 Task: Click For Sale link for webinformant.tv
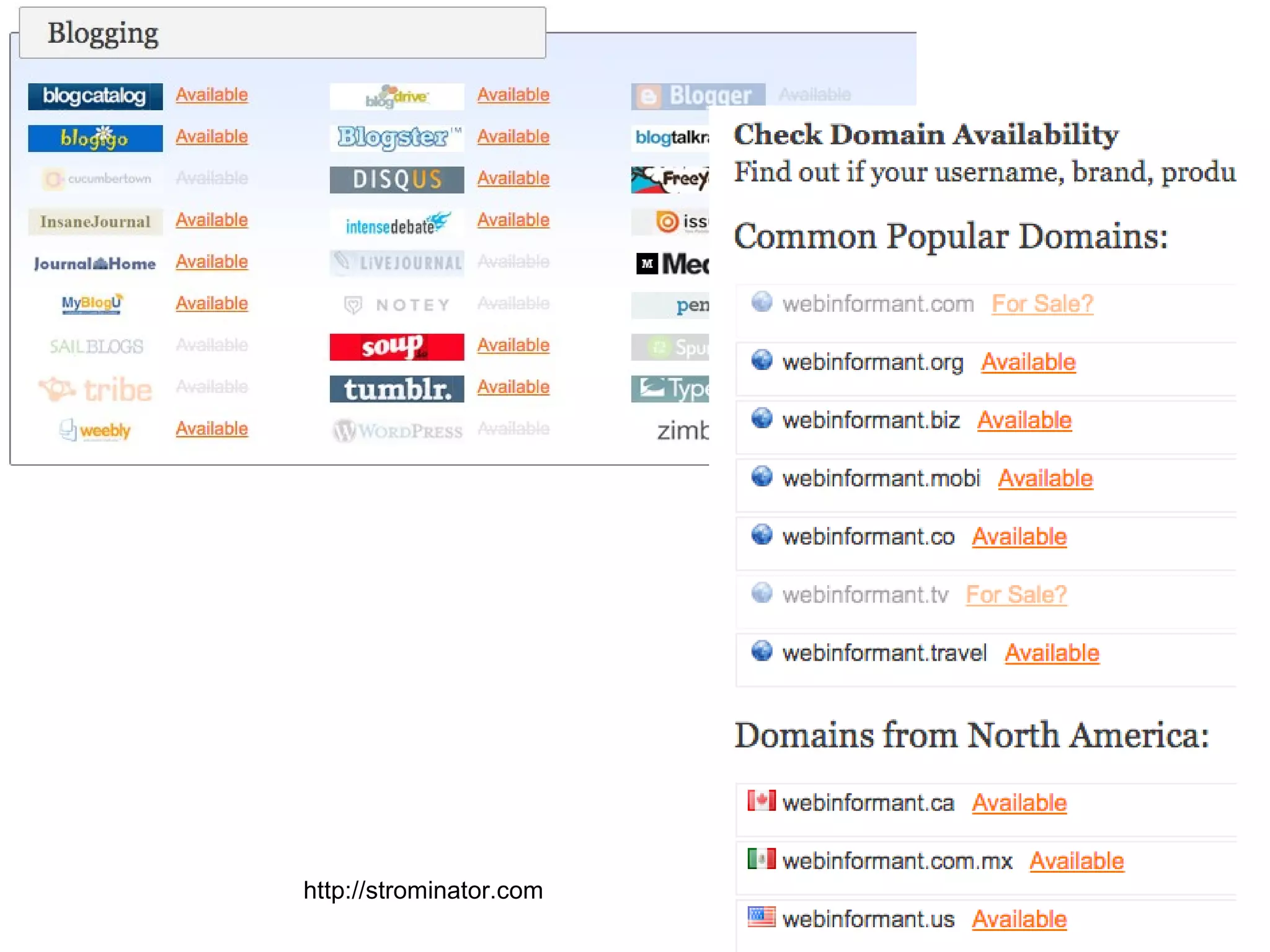1016,594
